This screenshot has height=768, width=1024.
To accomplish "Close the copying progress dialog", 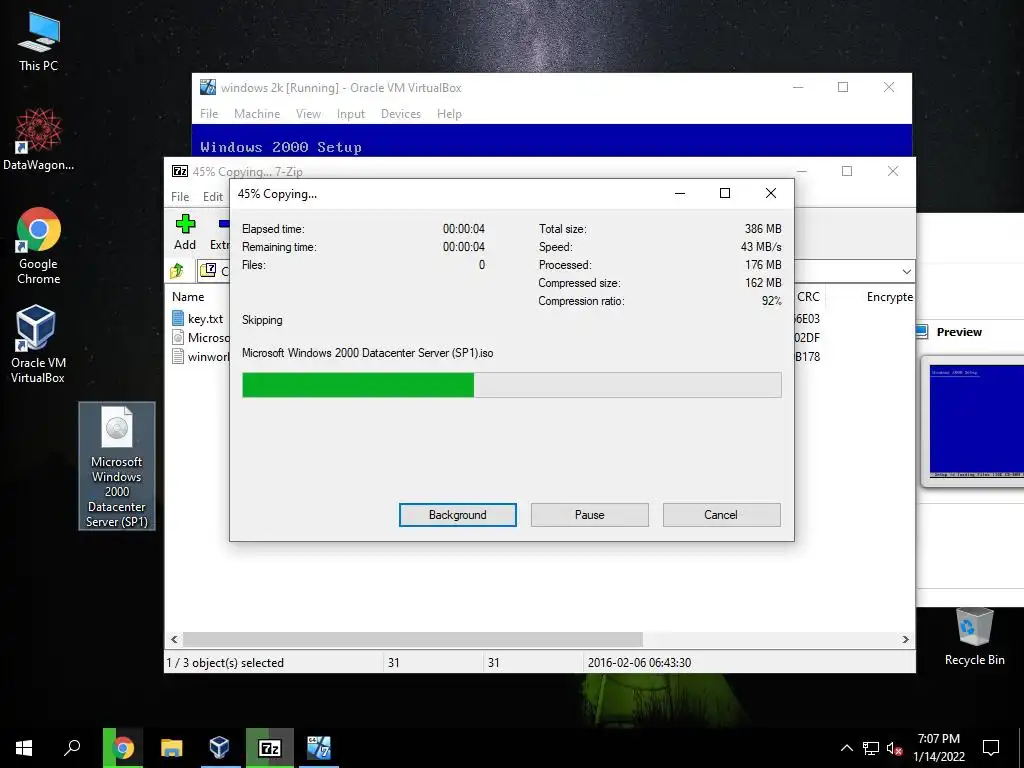I will coord(771,193).
